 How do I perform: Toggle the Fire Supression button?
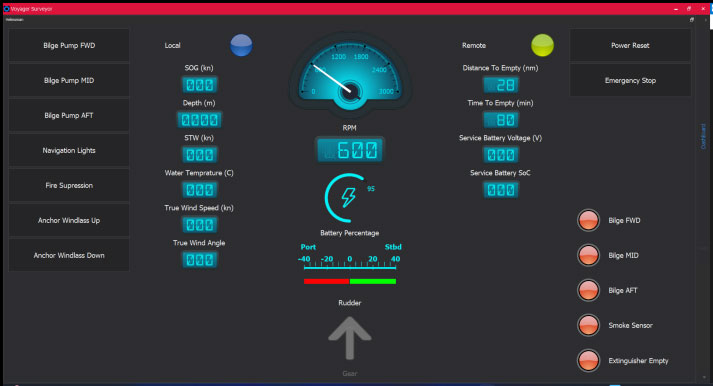tap(69, 185)
